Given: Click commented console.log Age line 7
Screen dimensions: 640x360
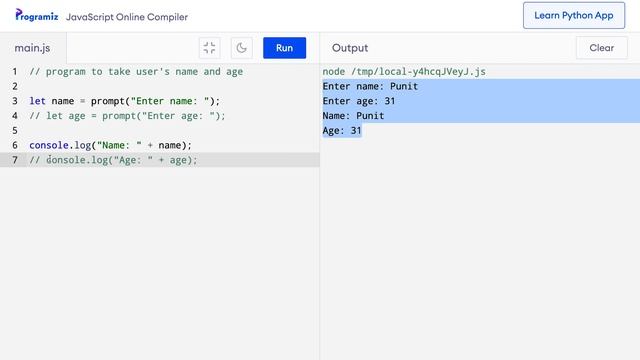Looking at the screenshot, I should [x=113, y=160].
